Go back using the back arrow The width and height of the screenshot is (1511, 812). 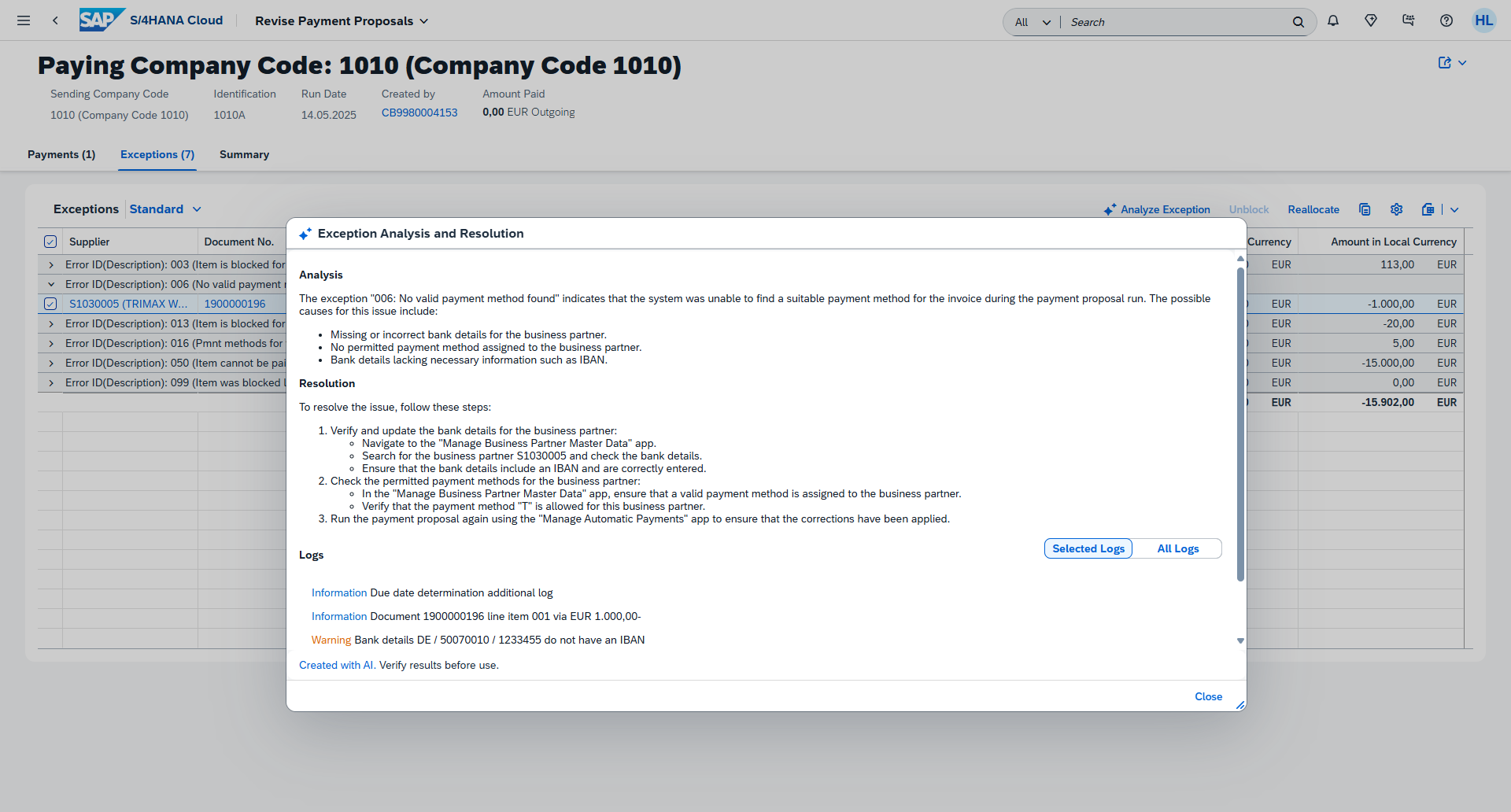(55, 20)
